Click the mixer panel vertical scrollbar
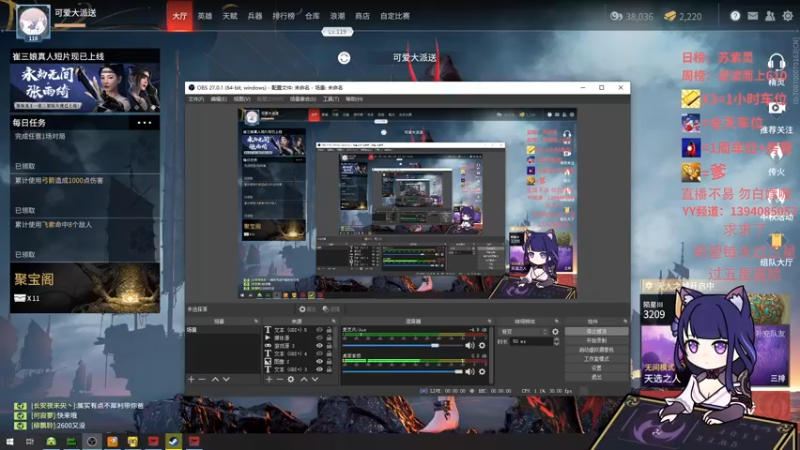Image resolution: width=800 pixels, height=450 pixels. click(x=491, y=355)
